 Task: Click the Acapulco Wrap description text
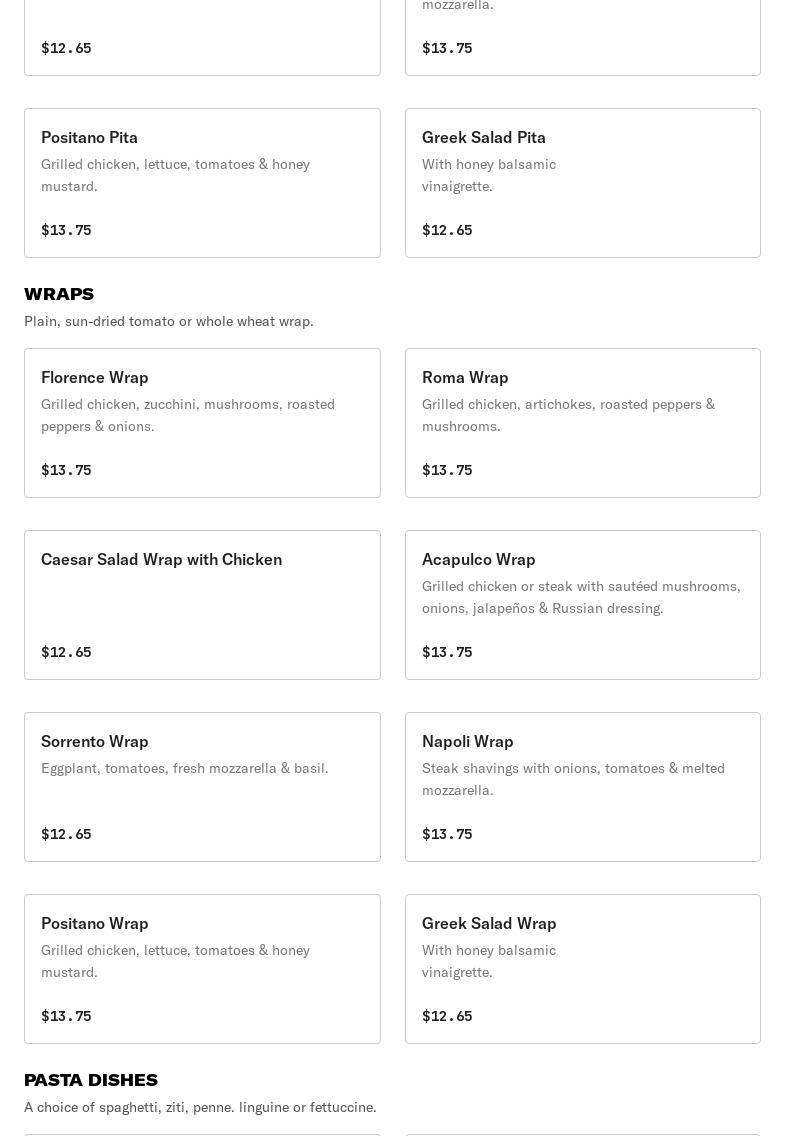580,597
